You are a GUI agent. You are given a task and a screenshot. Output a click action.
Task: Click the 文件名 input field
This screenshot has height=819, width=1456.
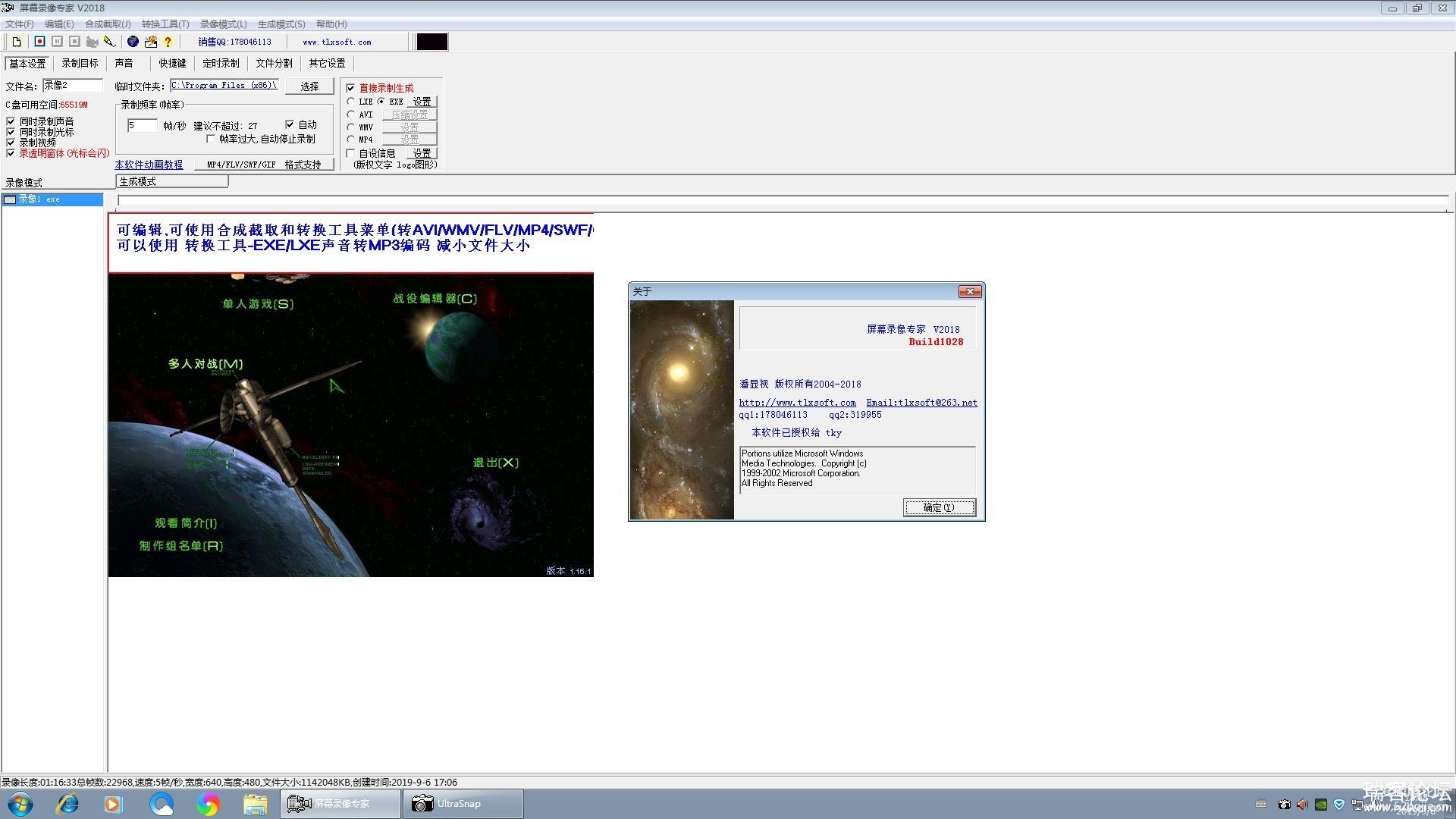pyautogui.click(x=72, y=86)
